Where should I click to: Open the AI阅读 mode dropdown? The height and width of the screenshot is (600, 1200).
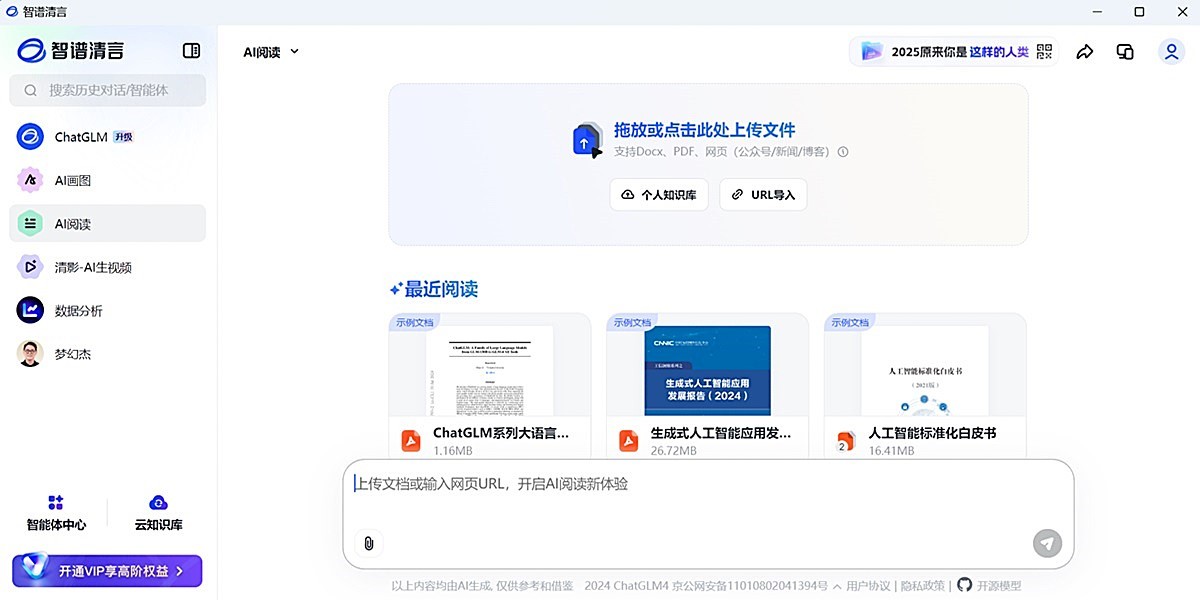coord(268,51)
